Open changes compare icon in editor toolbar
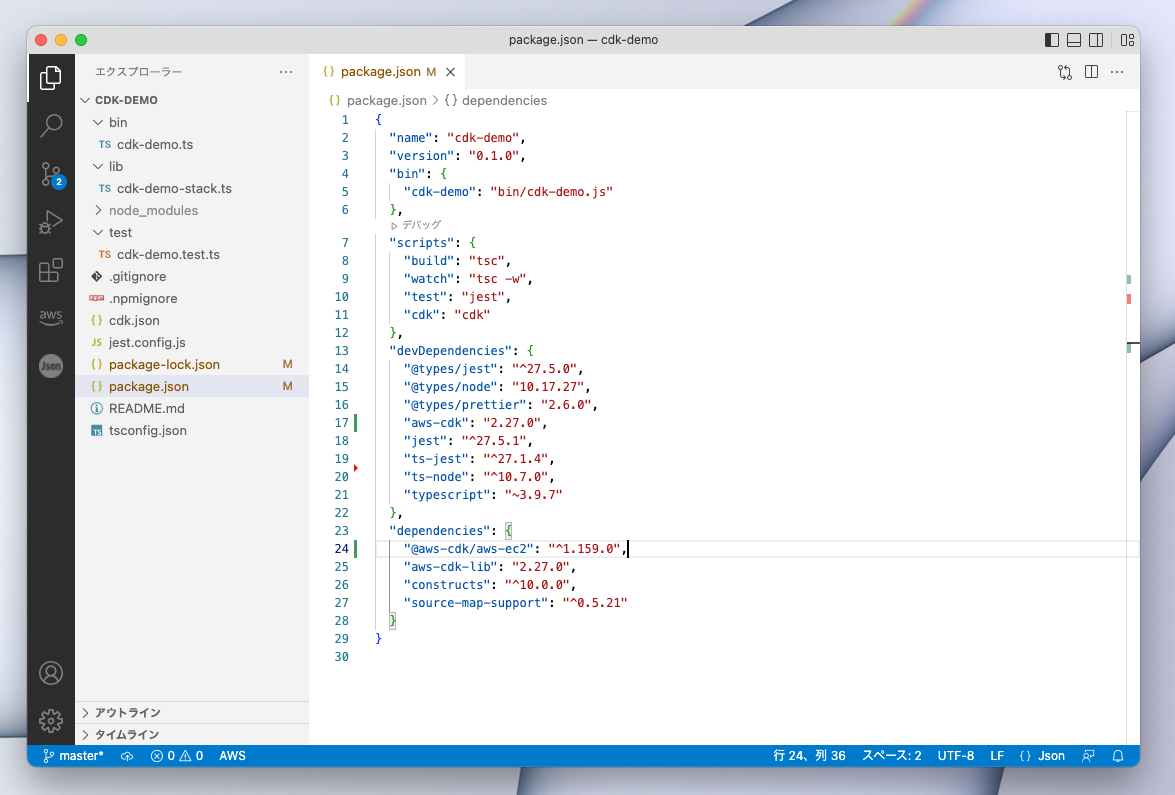 (1065, 72)
